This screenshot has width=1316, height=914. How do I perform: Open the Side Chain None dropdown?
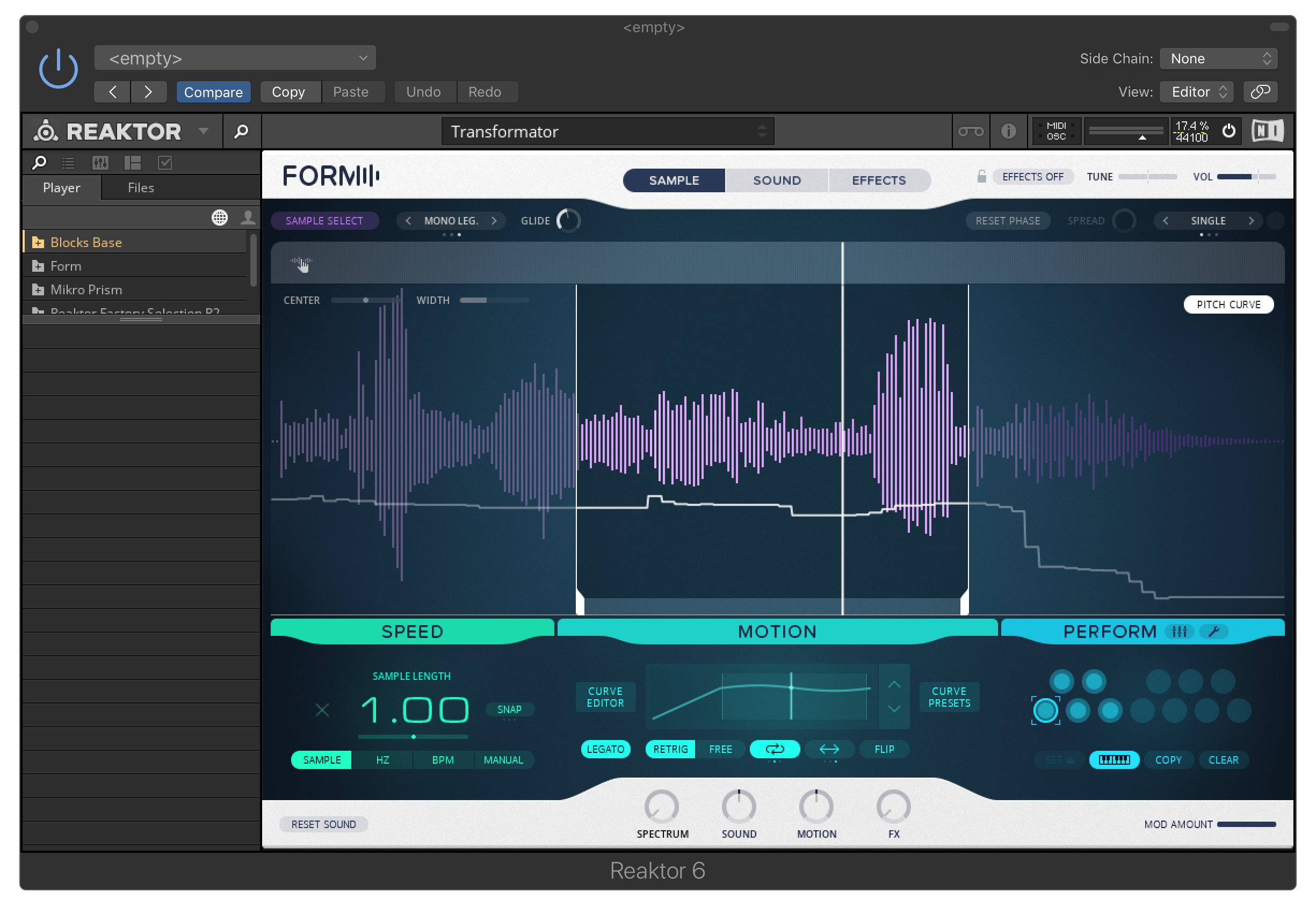(x=1218, y=59)
